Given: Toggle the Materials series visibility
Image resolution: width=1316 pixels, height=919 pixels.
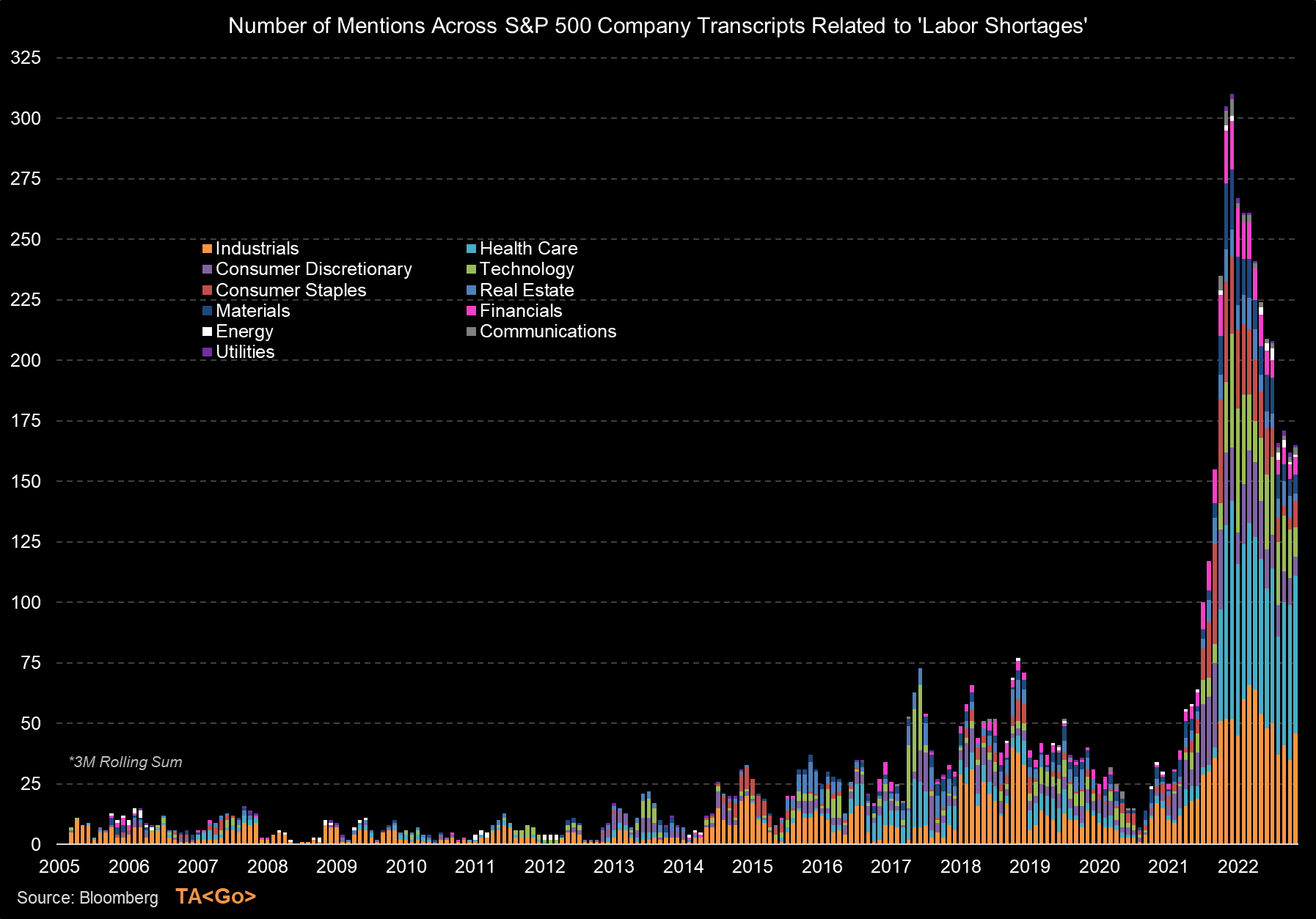Looking at the screenshot, I should tap(208, 310).
